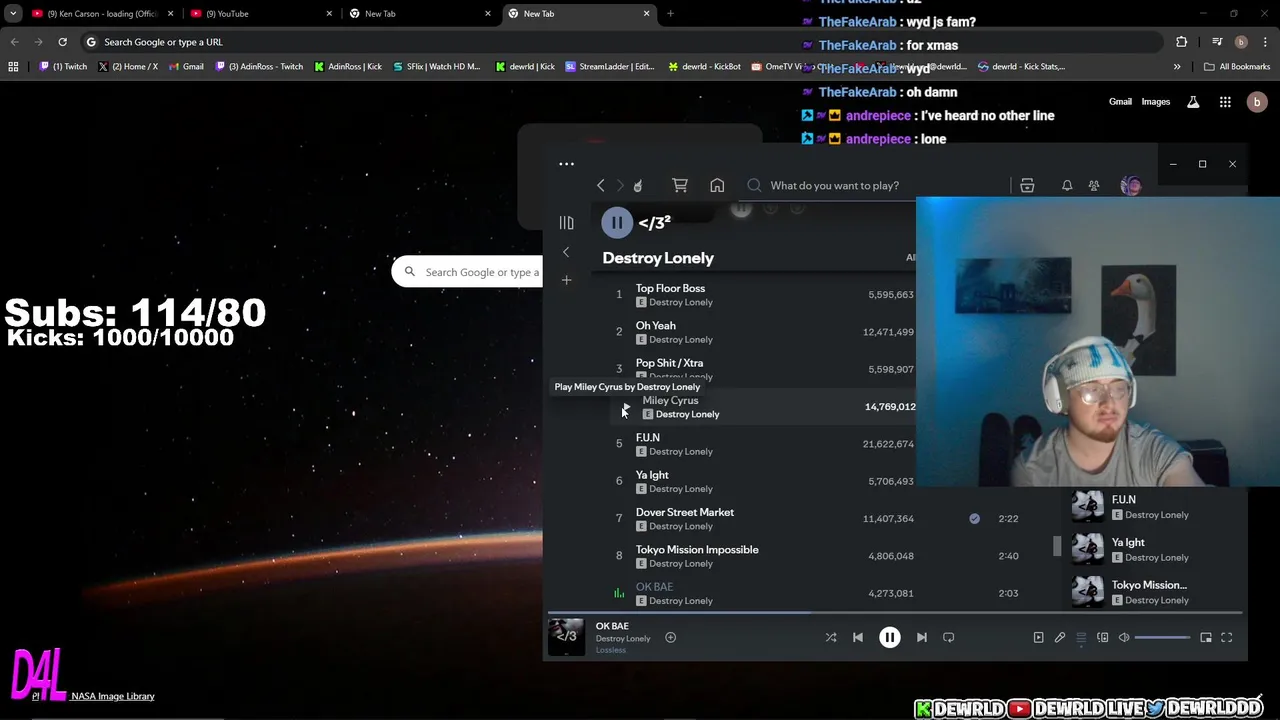
Task: Collapse the Spotify sidebar with the chevron
Action: click(566, 252)
